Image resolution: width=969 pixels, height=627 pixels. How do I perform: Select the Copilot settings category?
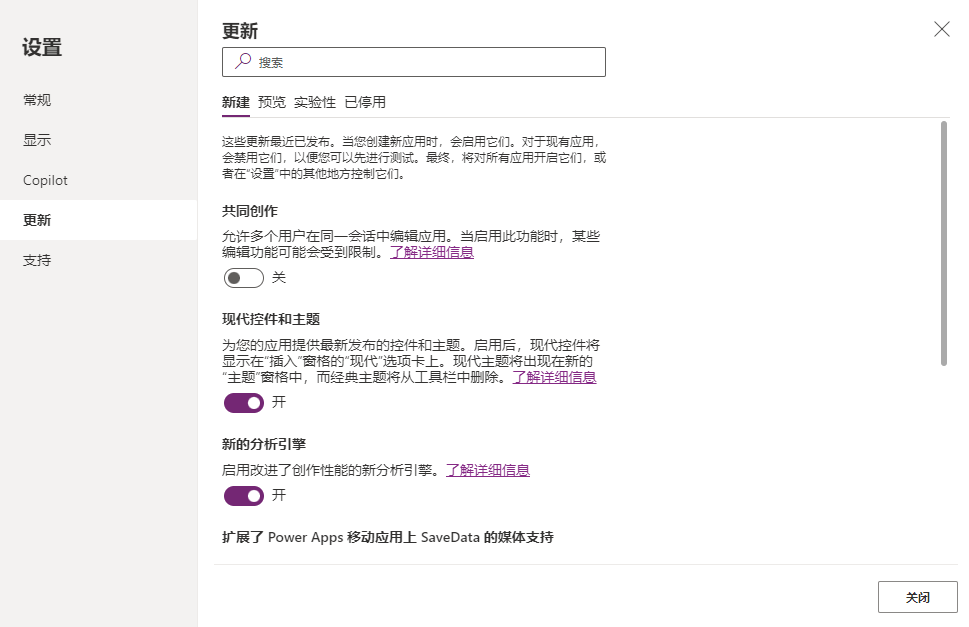45,180
